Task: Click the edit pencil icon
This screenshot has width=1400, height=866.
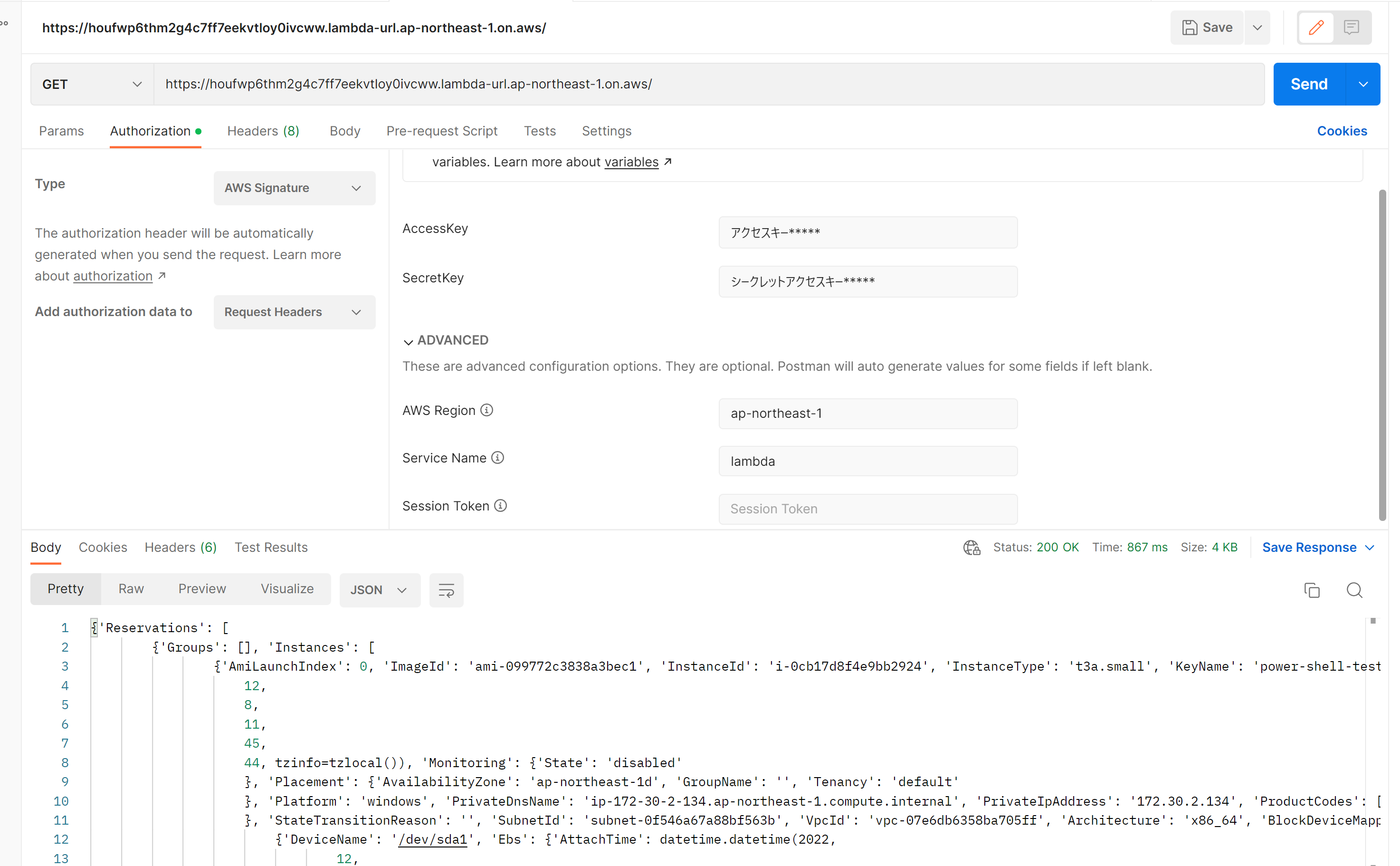Action: [x=1316, y=27]
